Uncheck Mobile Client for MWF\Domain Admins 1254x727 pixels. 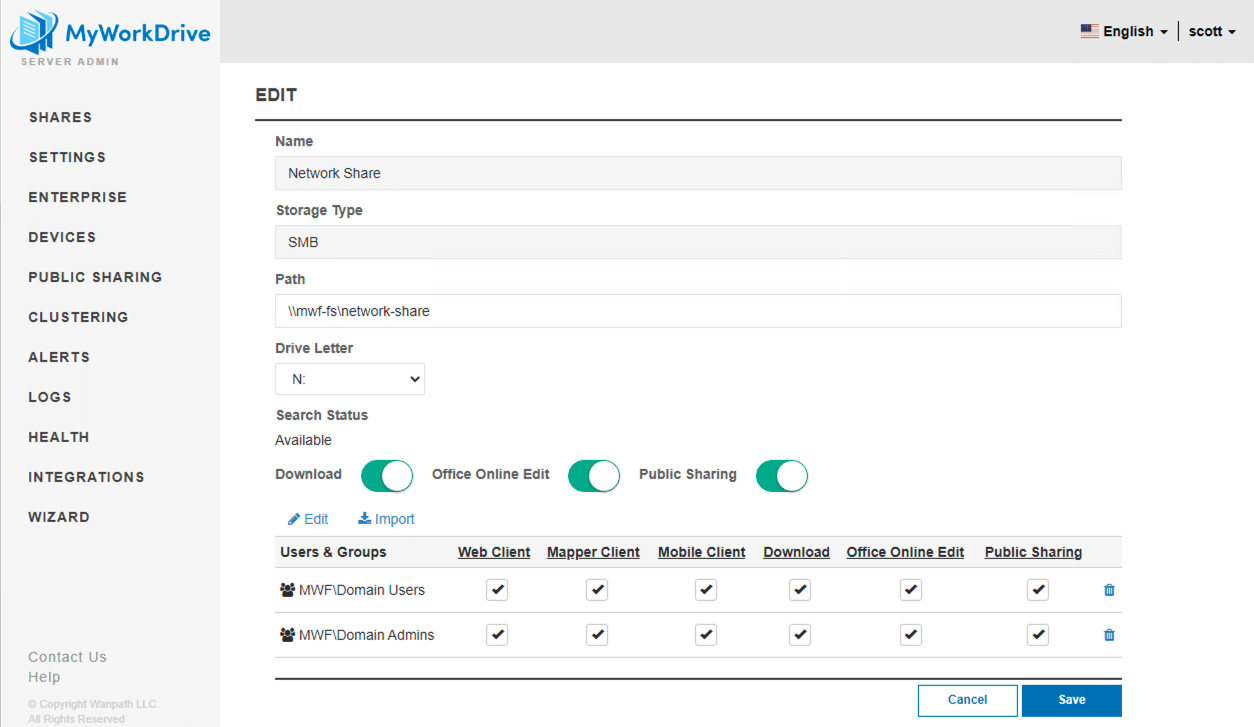coord(706,635)
